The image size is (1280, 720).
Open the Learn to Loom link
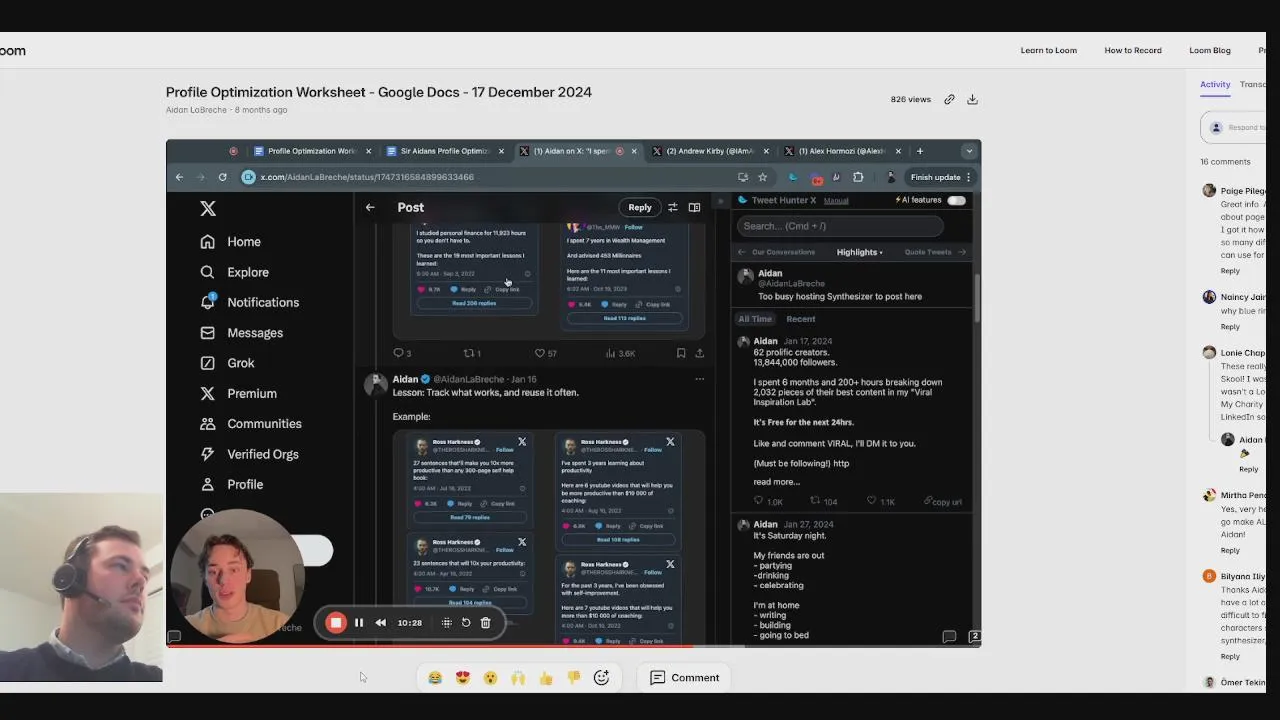pos(1048,50)
